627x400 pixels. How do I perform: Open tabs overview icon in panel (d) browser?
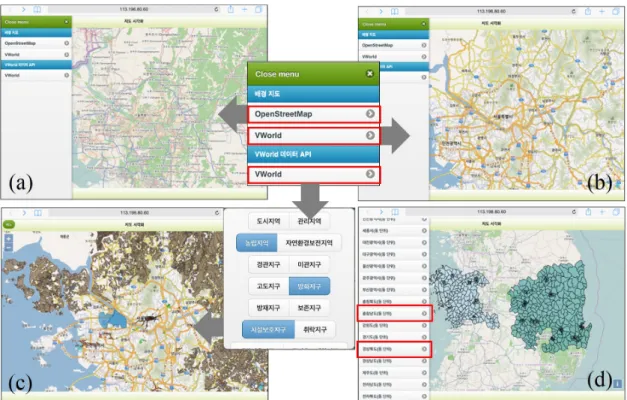tap(616, 212)
